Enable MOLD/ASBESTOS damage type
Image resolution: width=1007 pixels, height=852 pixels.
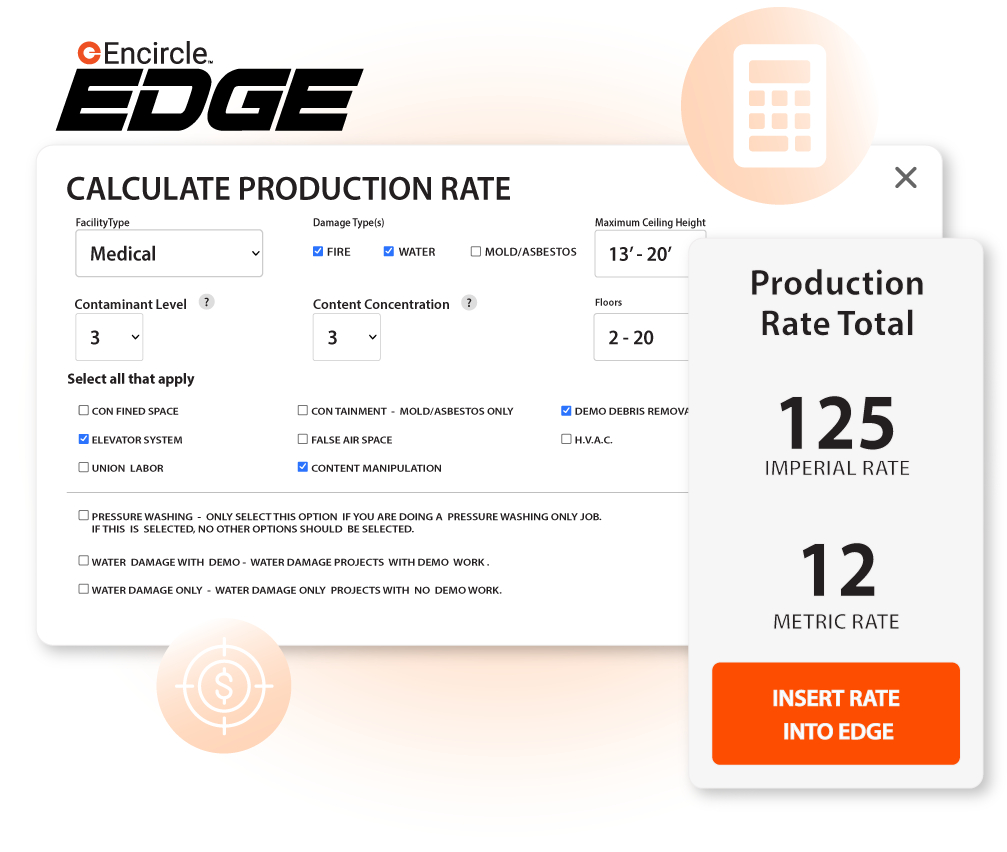[x=476, y=251]
